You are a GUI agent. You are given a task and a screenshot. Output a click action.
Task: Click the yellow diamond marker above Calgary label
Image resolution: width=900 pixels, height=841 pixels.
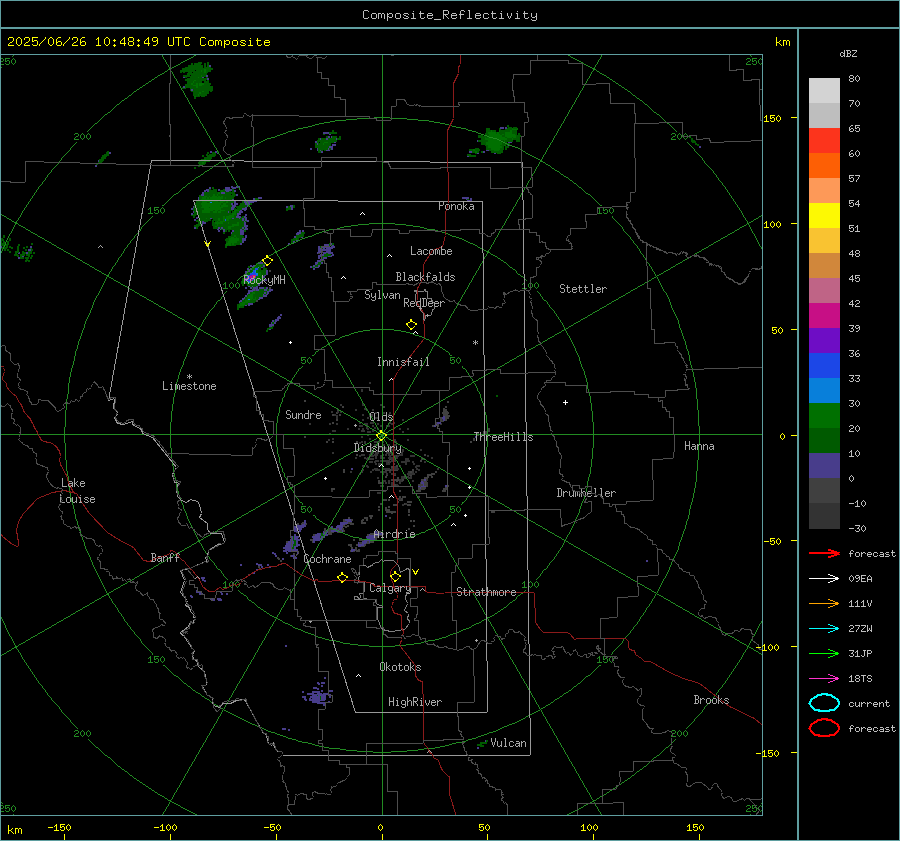(395, 576)
